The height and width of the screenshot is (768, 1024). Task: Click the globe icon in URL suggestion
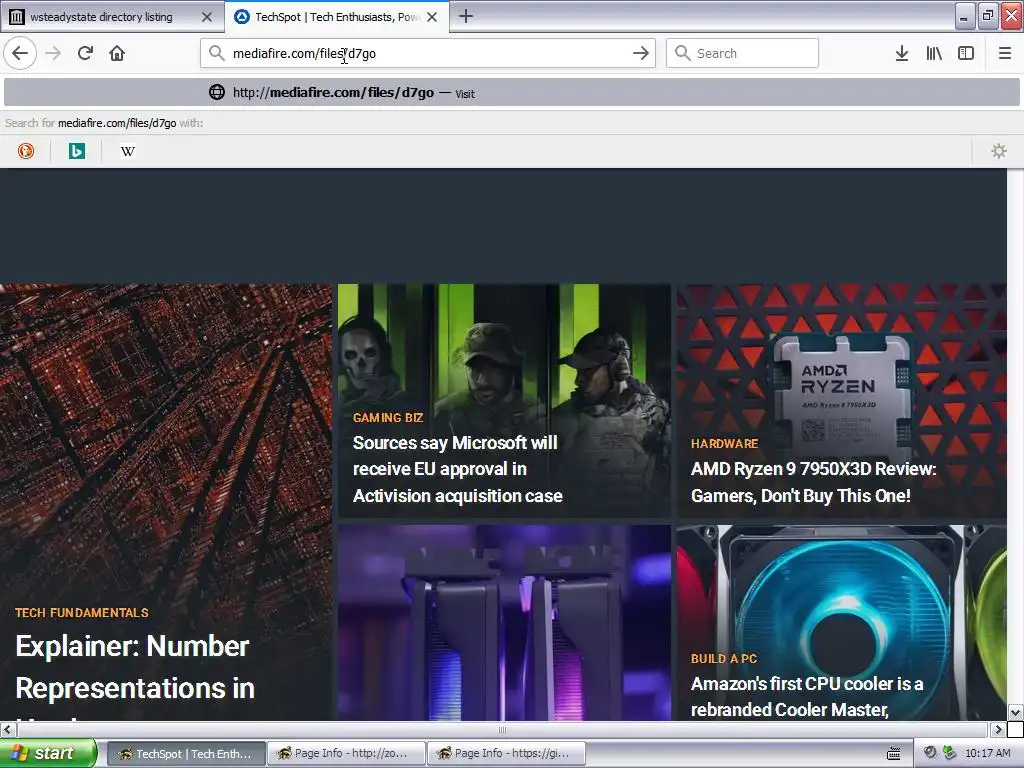(217, 92)
